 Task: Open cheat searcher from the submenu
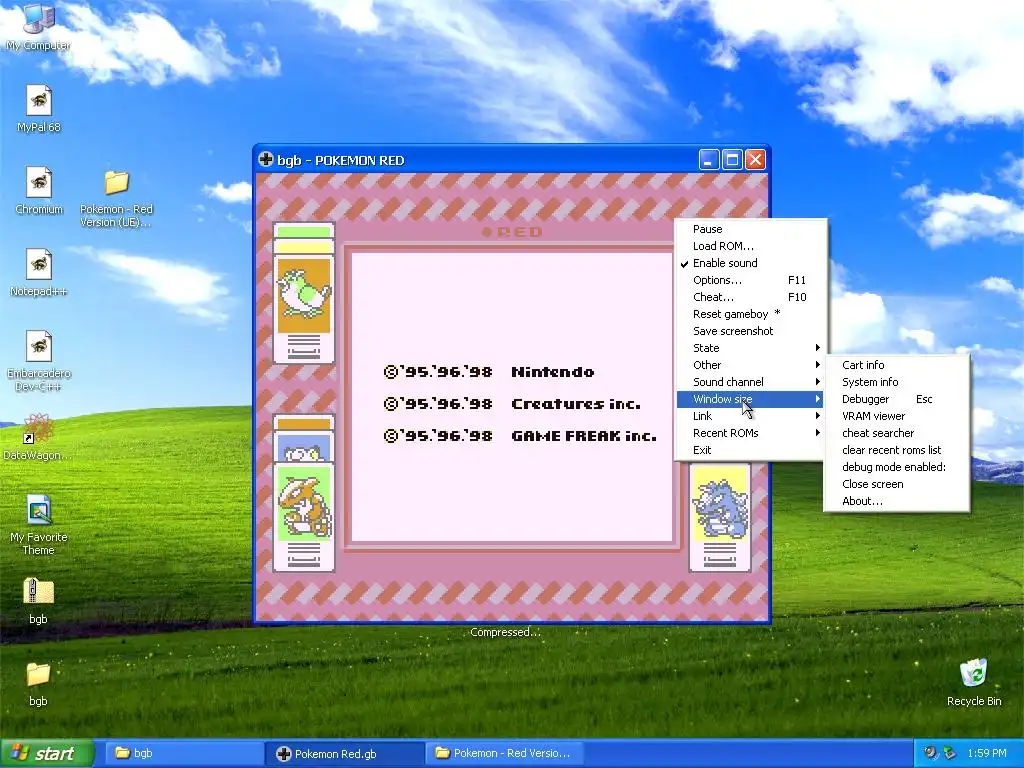[897, 433]
